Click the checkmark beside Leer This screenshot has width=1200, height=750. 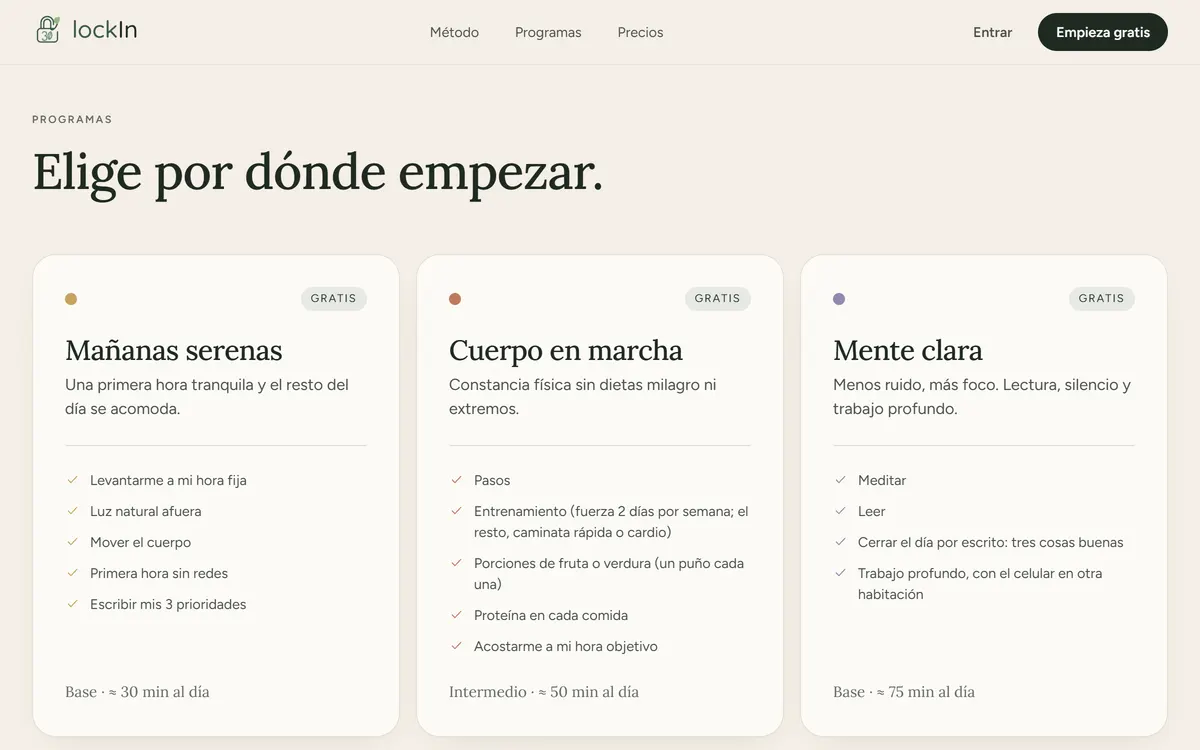pos(840,511)
